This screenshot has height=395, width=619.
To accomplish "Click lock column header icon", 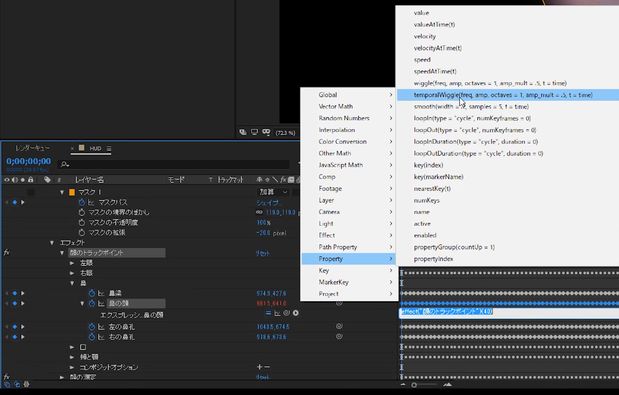I will click(x=30, y=180).
